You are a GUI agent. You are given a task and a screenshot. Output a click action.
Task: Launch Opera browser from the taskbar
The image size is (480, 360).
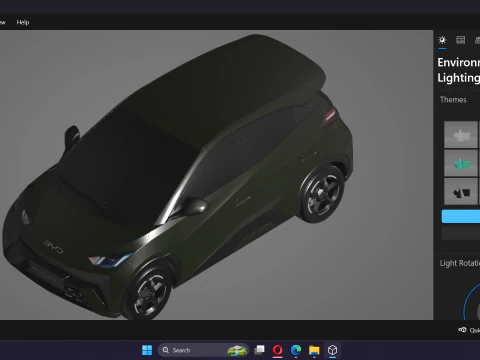tap(278, 350)
